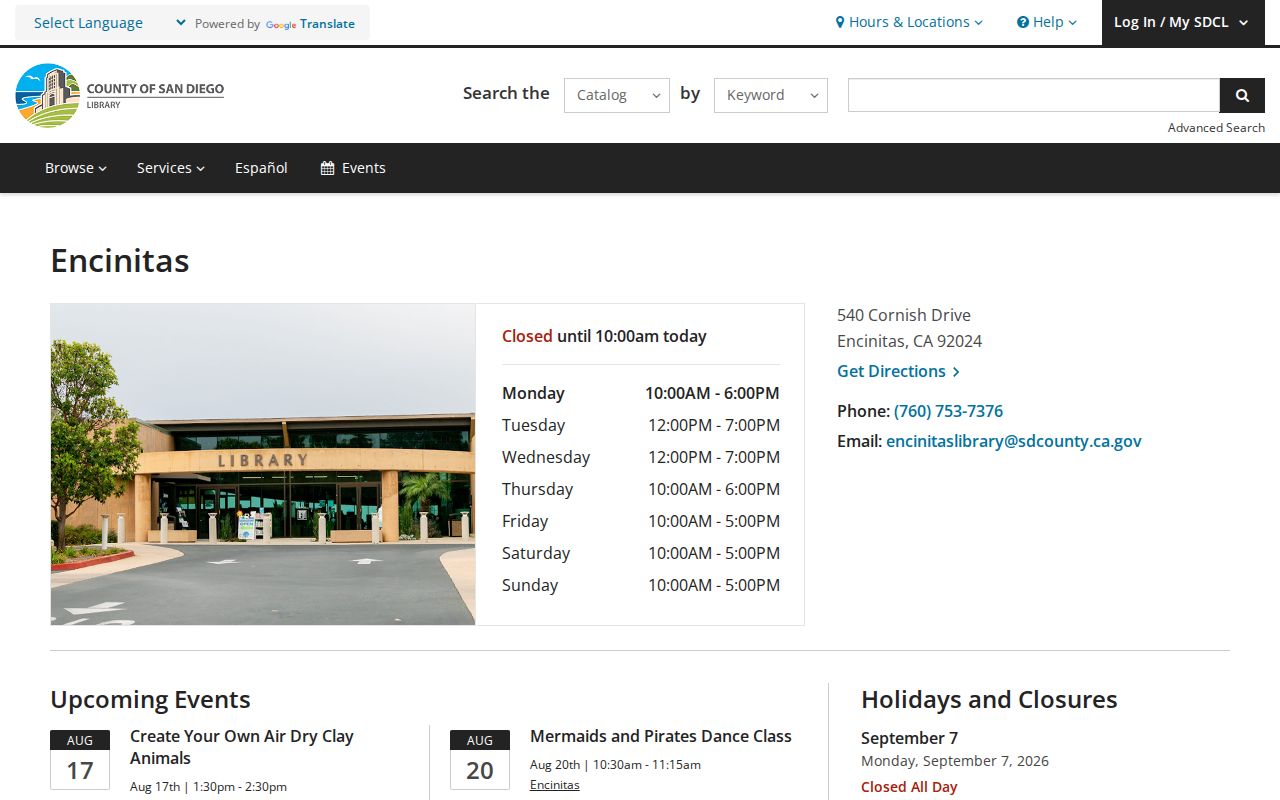Click the Saturday hours row
The height and width of the screenshot is (800, 1280).
[x=641, y=553]
